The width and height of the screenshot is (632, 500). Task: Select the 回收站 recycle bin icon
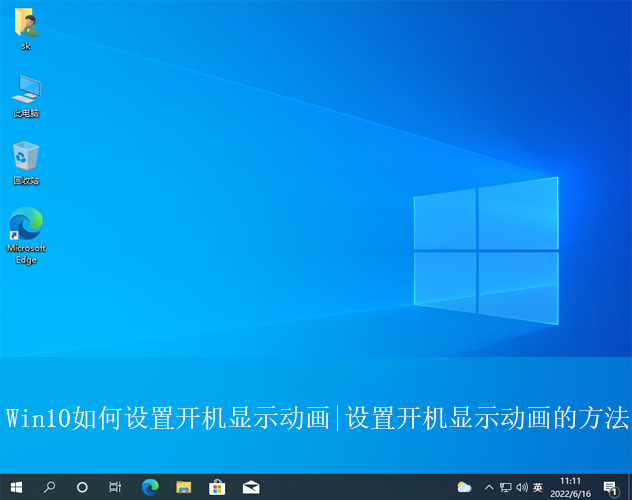point(26,162)
